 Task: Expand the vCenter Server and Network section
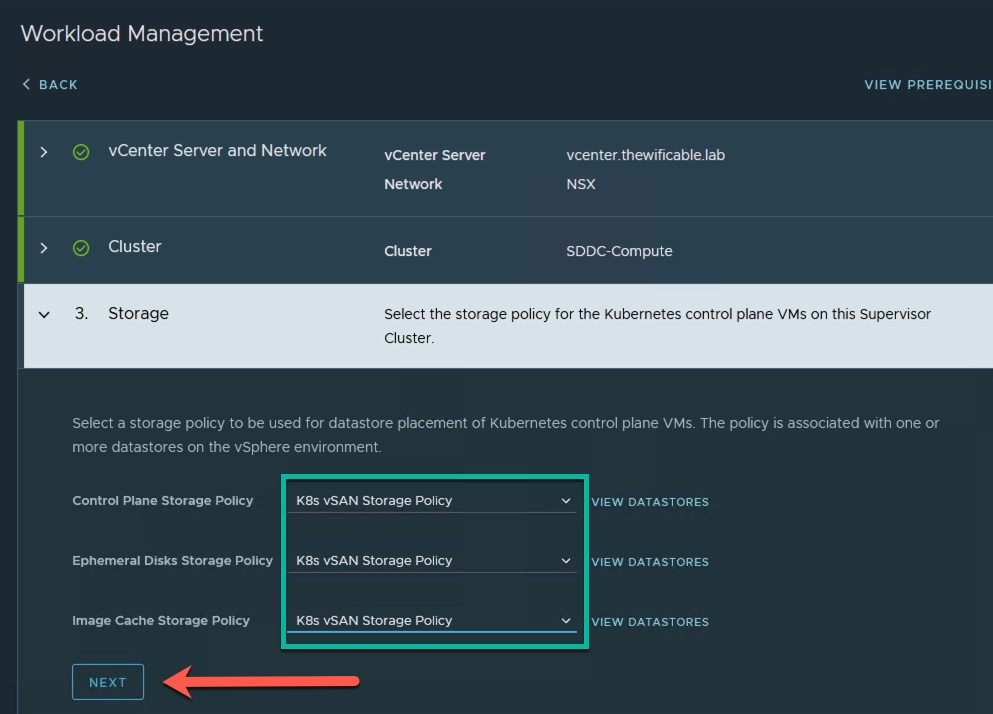point(43,152)
